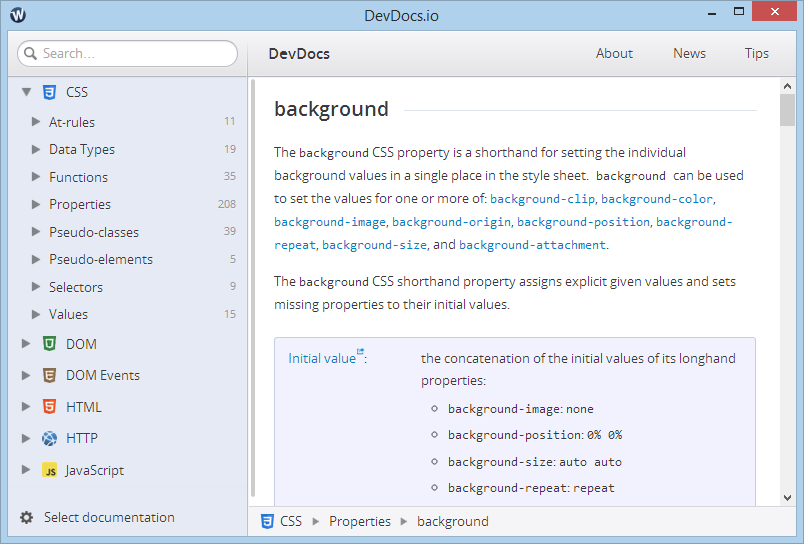
Task: Open the background-origin link
Action: click(451, 222)
